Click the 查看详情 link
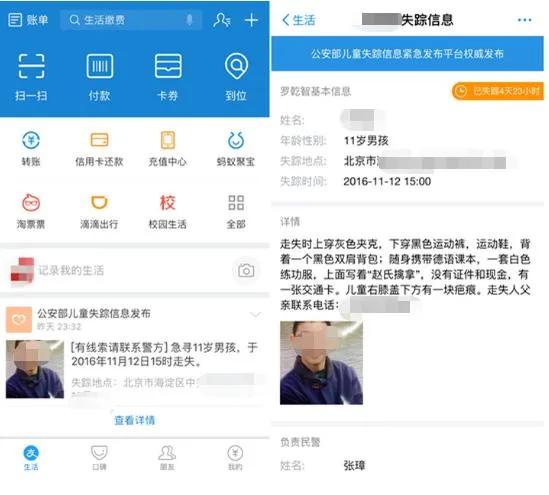Viewport: 549px width, 495px height. click(x=135, y=420)
